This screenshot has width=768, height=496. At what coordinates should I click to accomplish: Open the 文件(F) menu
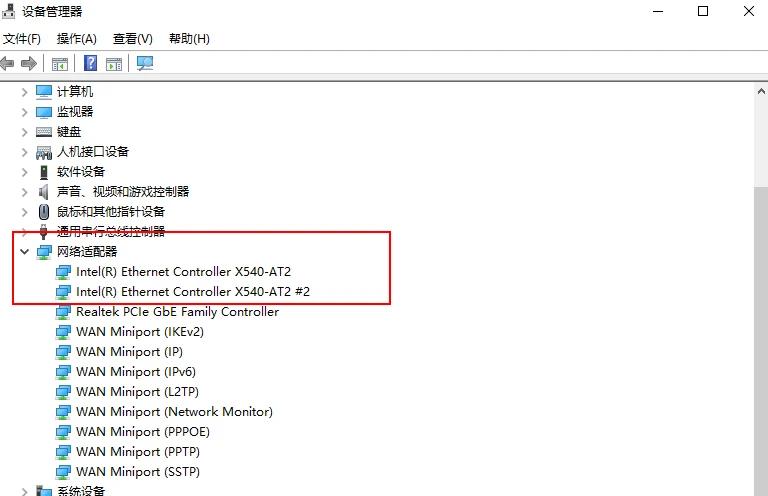[x=22, y=39]
